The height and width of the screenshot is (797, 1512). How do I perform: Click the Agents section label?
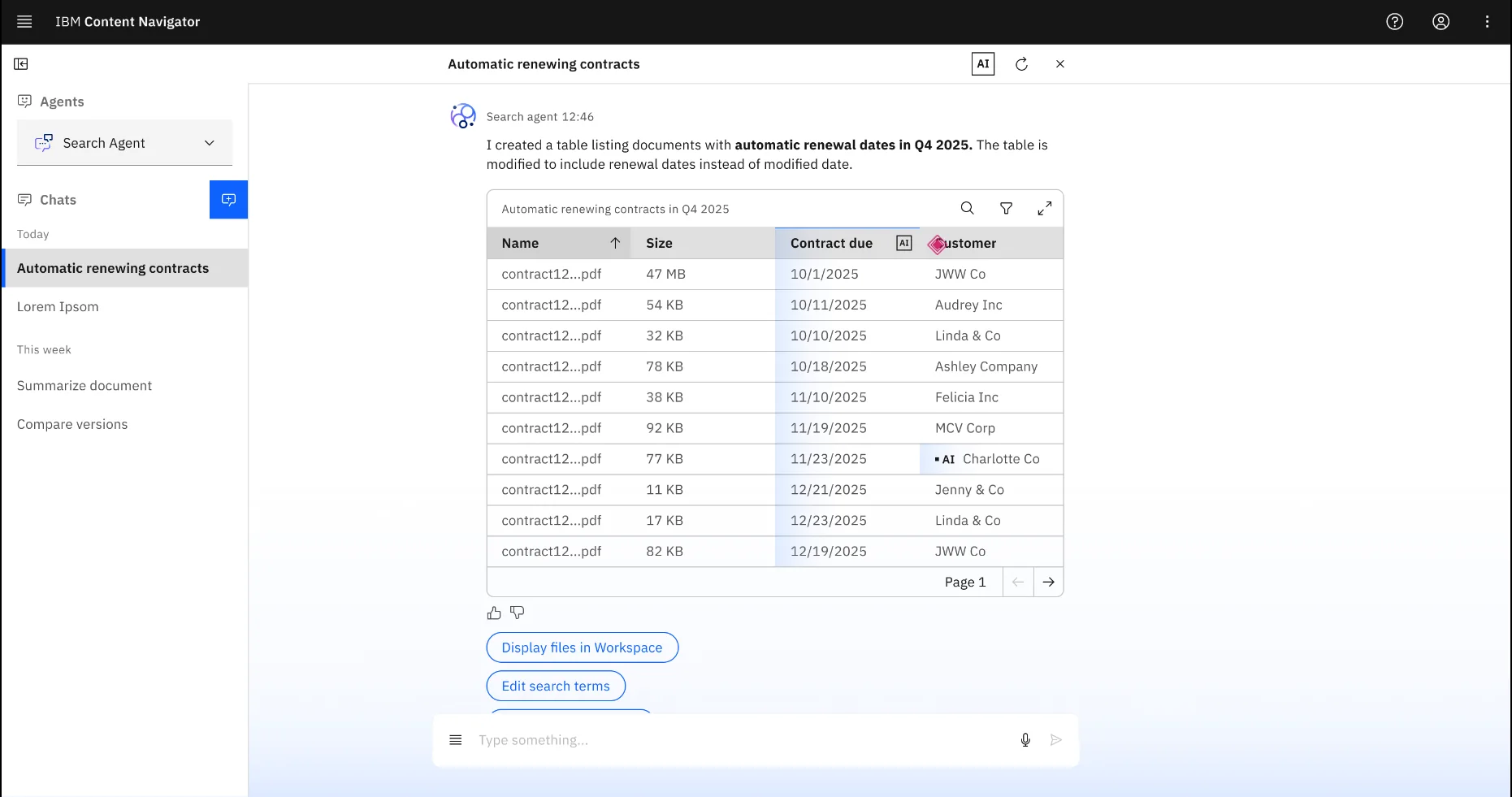tap(62, 102)
